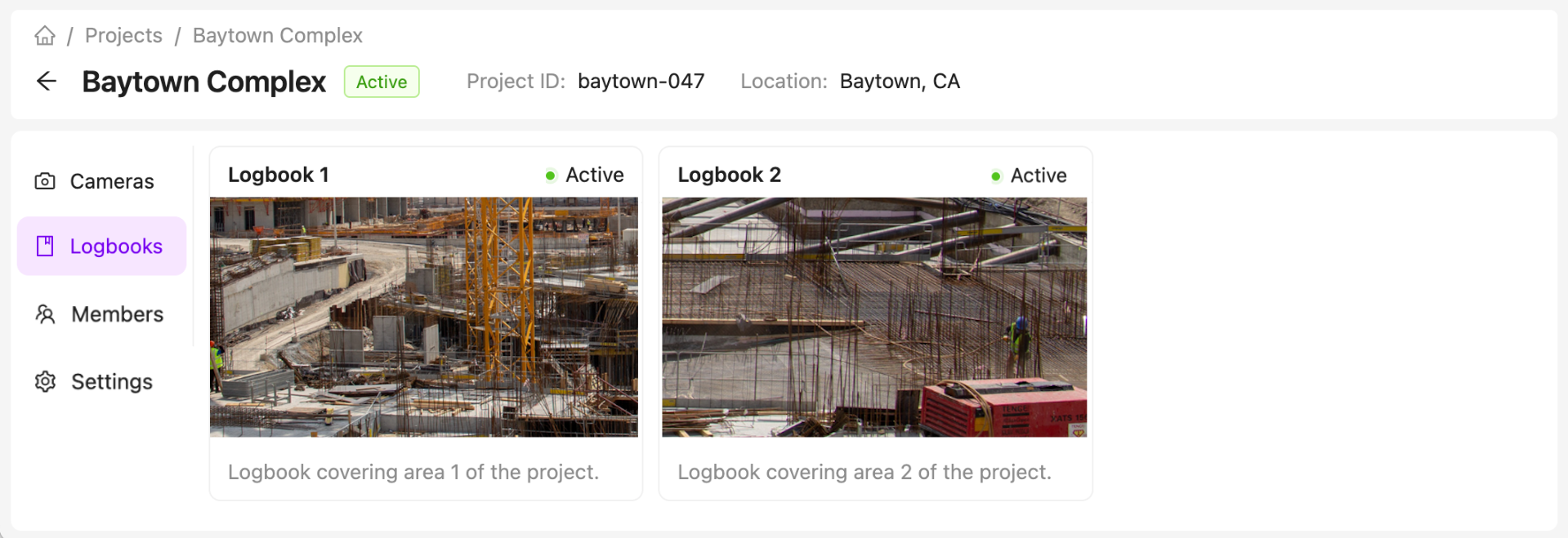Click the green status dot on Logbook 1
Viewport: 1568px width, 538px height.
pos(551,175)
